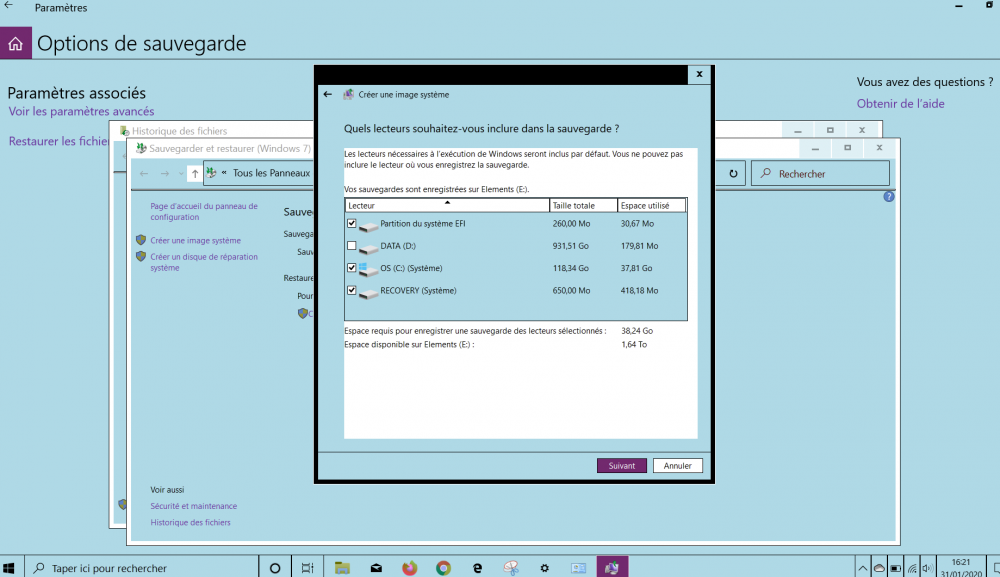Click the Rechercher box in Control Panel
This screenshot has height=577, width=1000.
820,174
